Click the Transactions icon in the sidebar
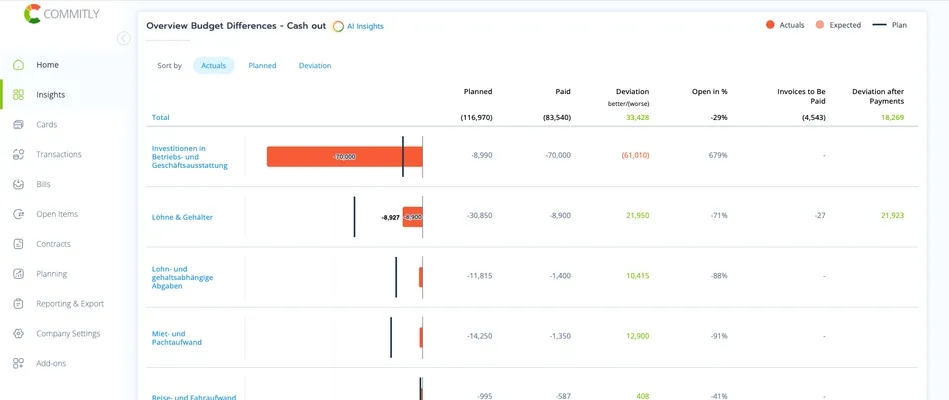 pyautogui.click(x=19, y=154)
